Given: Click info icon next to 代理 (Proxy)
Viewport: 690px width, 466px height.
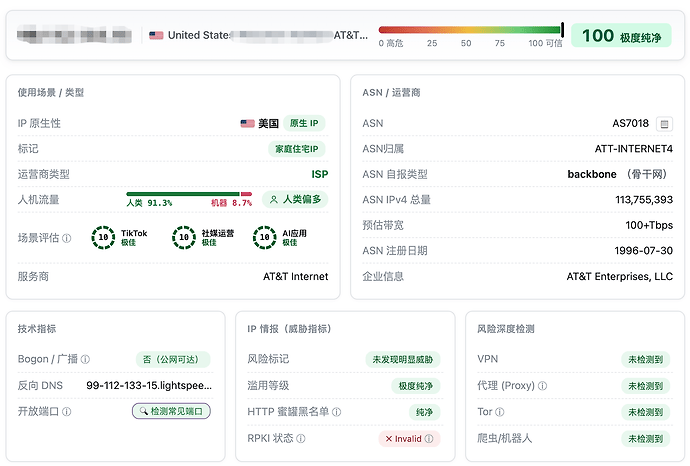Looking at the screenshot, I should [543, 386].
